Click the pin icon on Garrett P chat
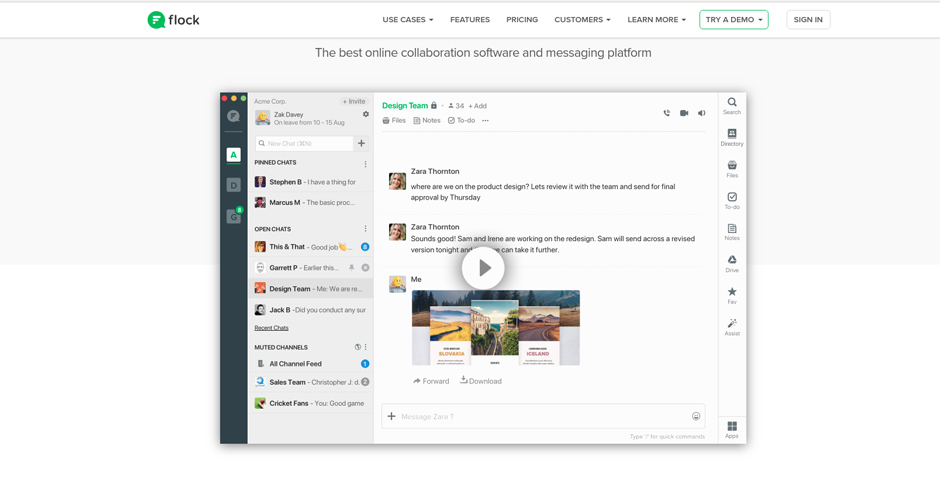 pos(352,268)
